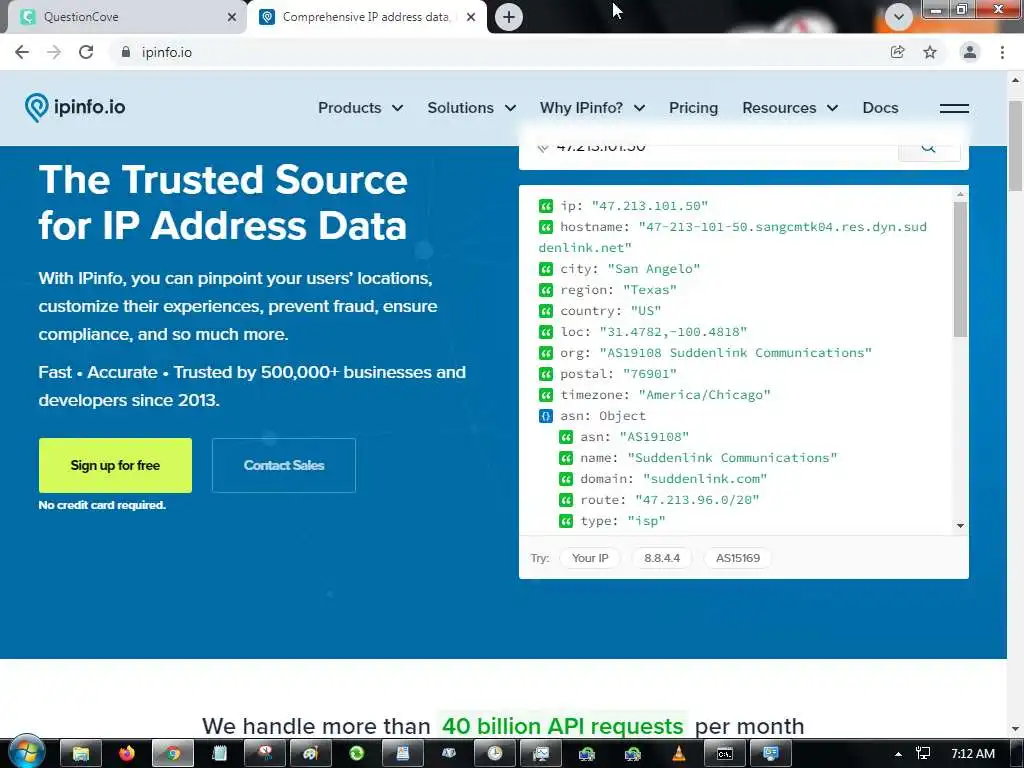The image size is (1024, 768).
Task: Click the Sign up for free button
Action: point(115,465)
